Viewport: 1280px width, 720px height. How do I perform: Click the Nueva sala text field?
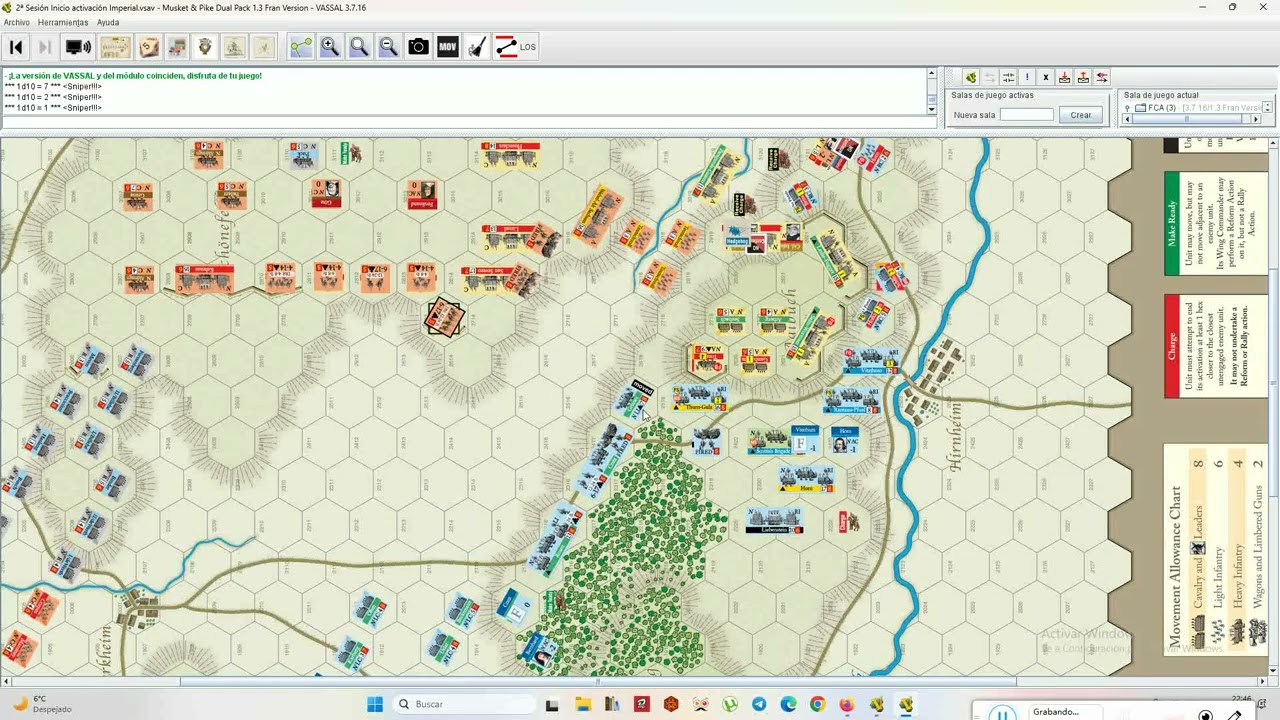tap(1027, 115)
